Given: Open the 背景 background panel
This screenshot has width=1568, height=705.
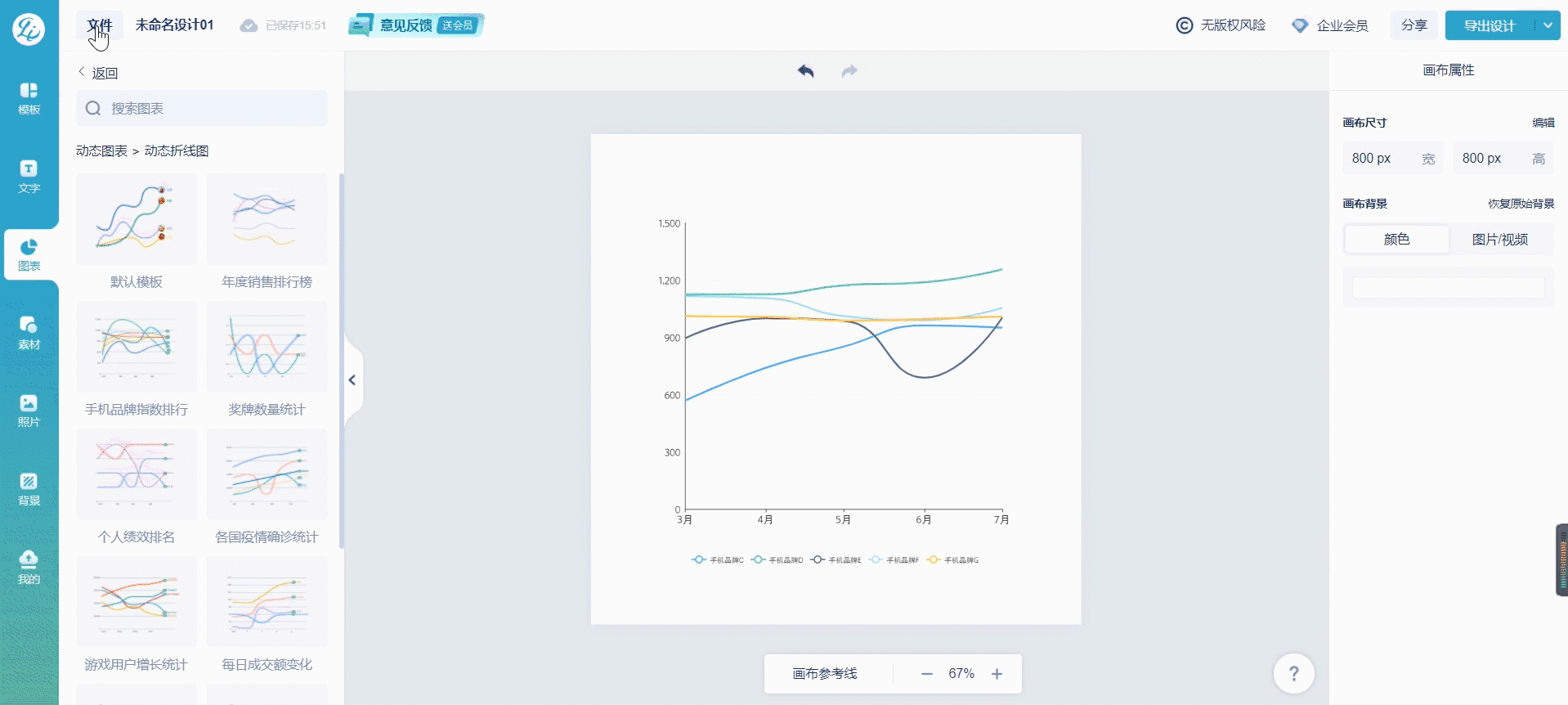Looking at the screenshot, I should coord(29,489).
